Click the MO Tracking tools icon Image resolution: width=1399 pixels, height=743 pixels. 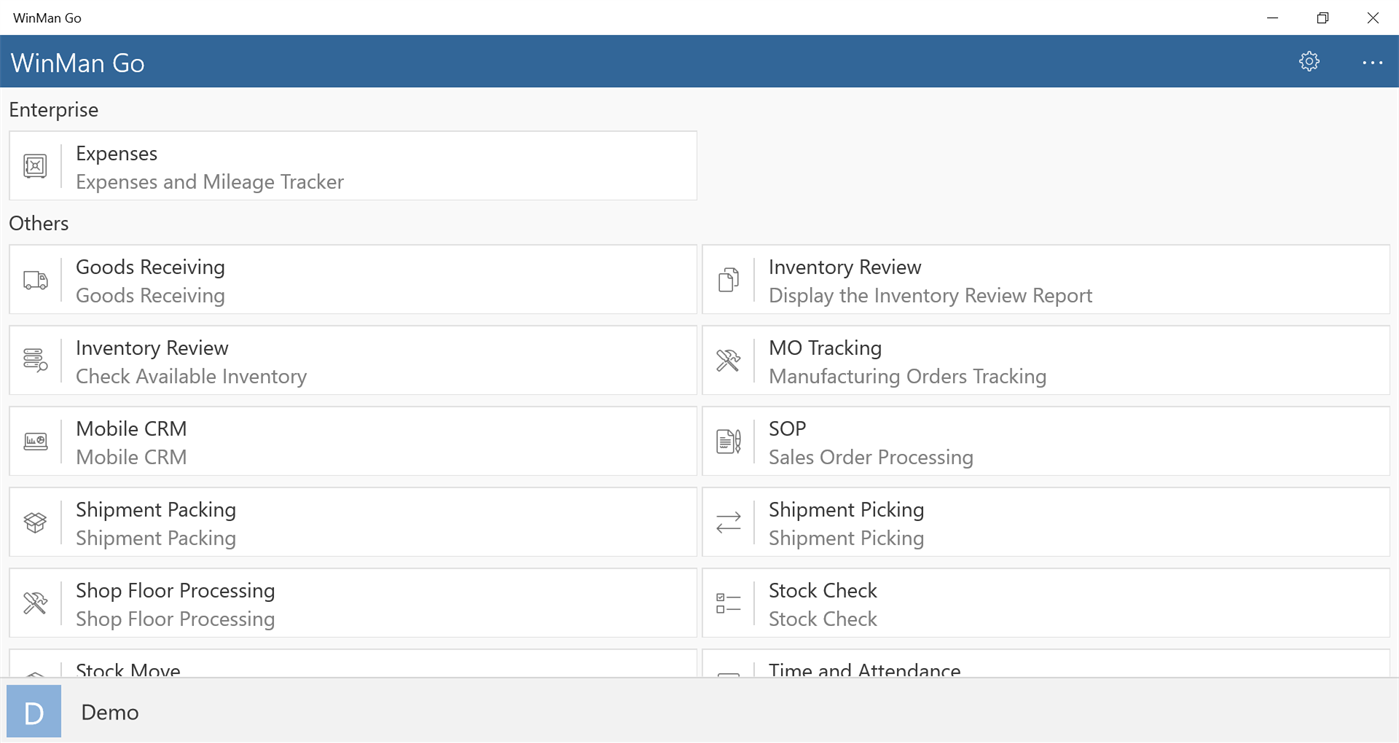[728, 361]
